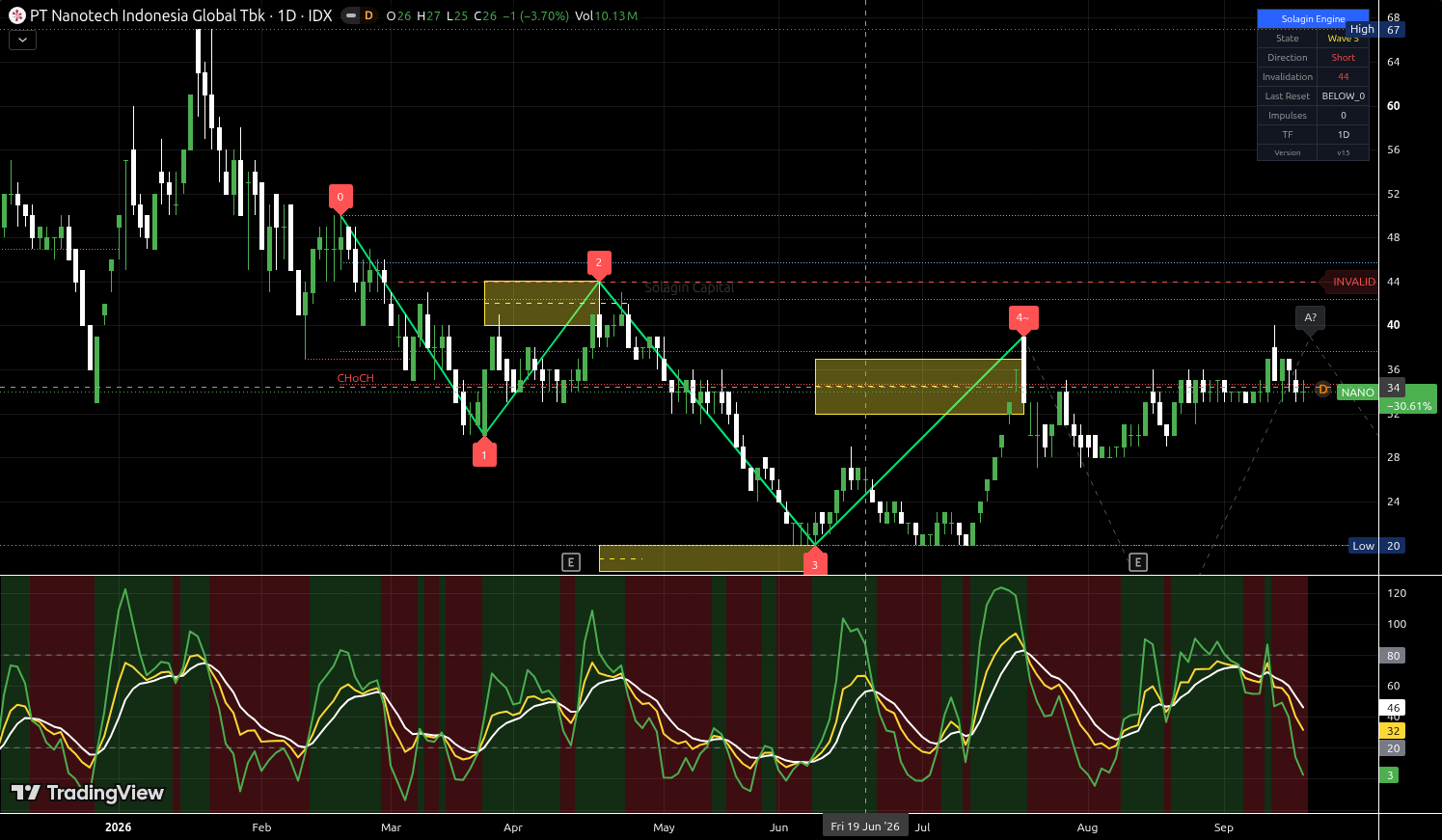Click the Direction label in the Solagin Engine table

point(1288,58)
